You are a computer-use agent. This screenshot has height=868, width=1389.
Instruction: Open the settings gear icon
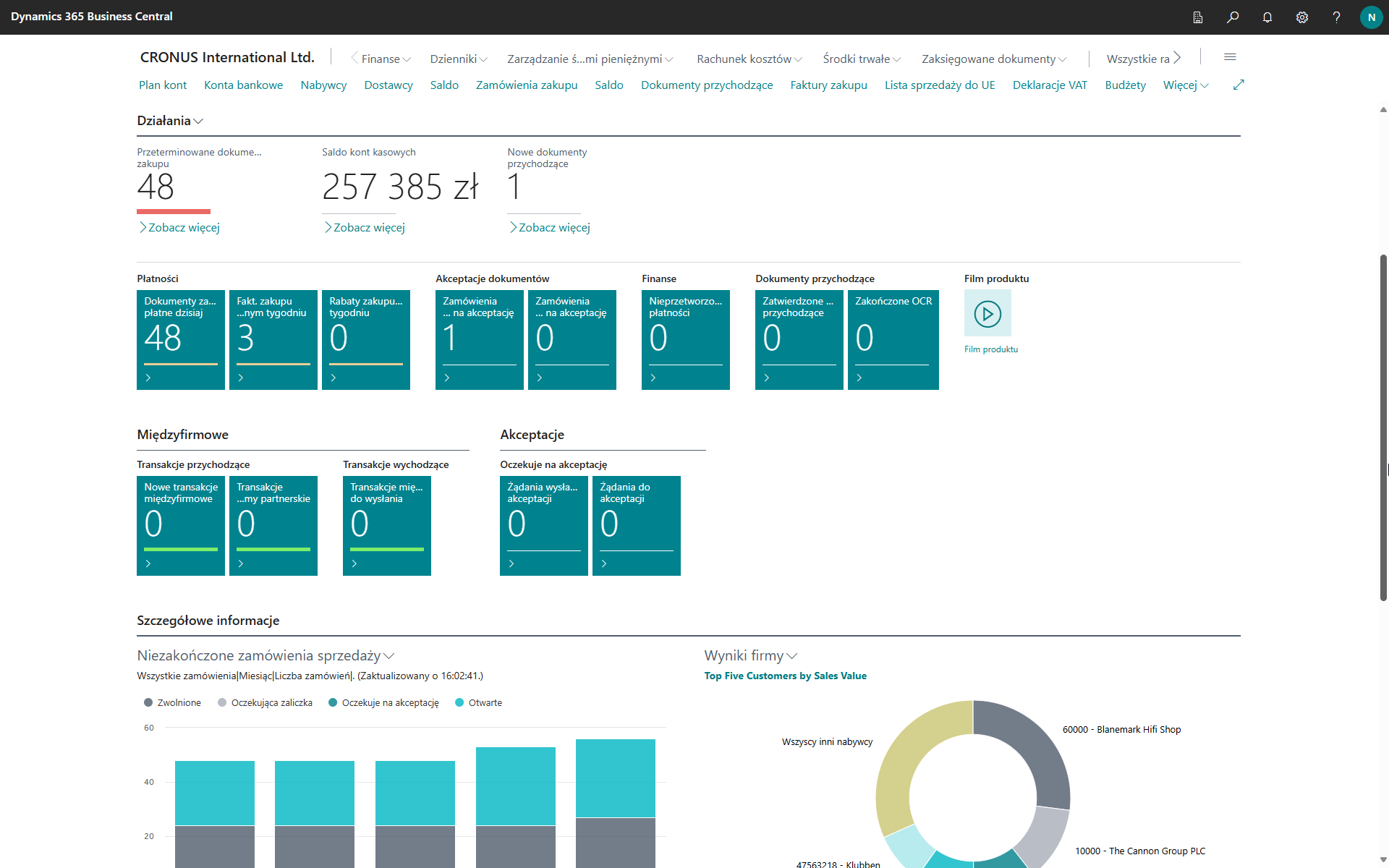click(x=1302, y=17)
